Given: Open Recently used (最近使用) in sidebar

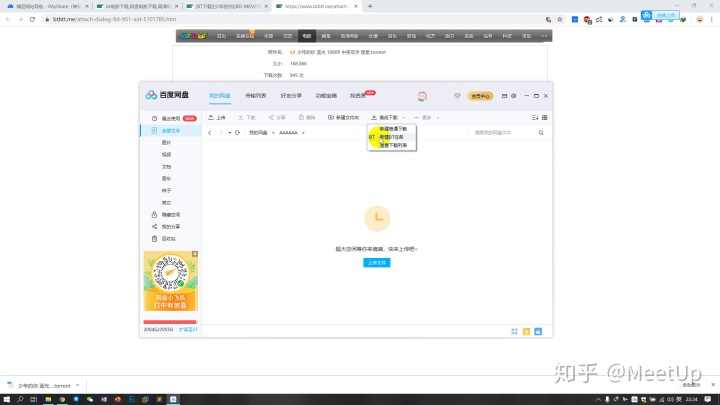Looking at the screenshot, I should pos(171,118).
